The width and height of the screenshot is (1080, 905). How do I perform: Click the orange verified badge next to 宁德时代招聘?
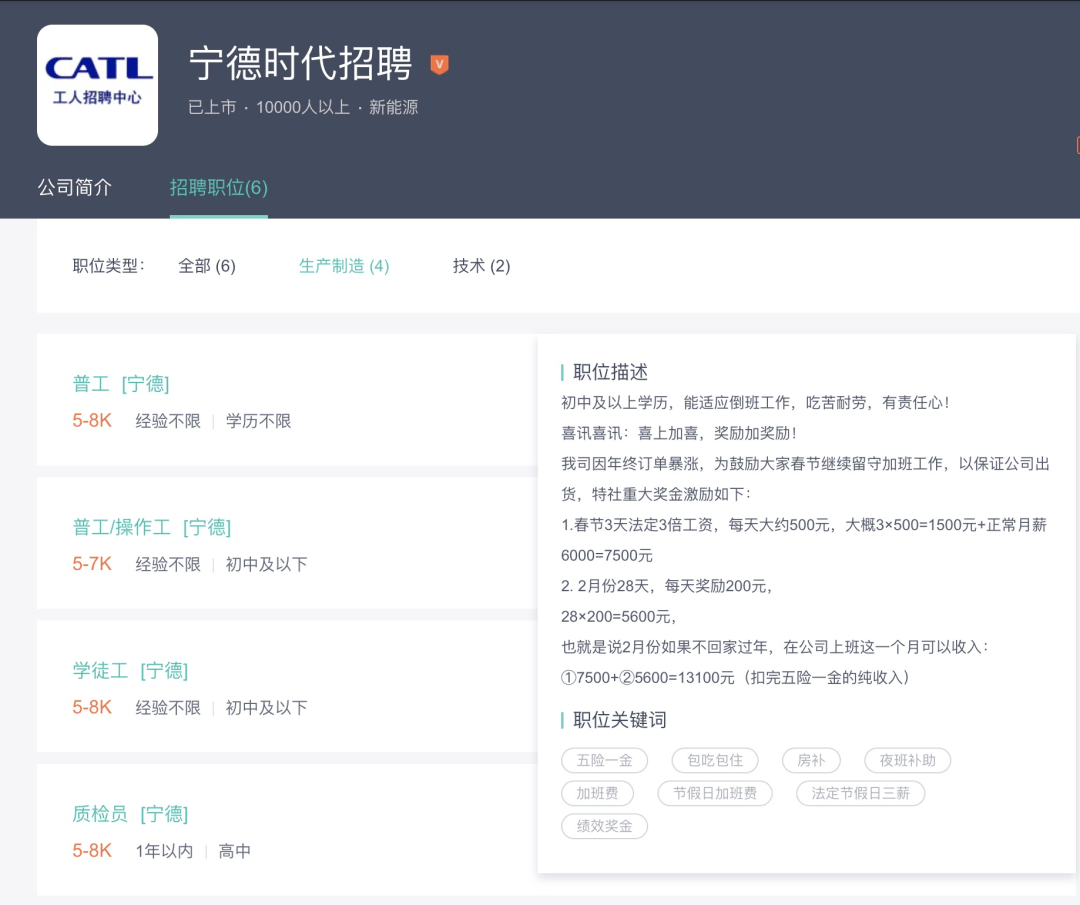(x=438, y=63)
